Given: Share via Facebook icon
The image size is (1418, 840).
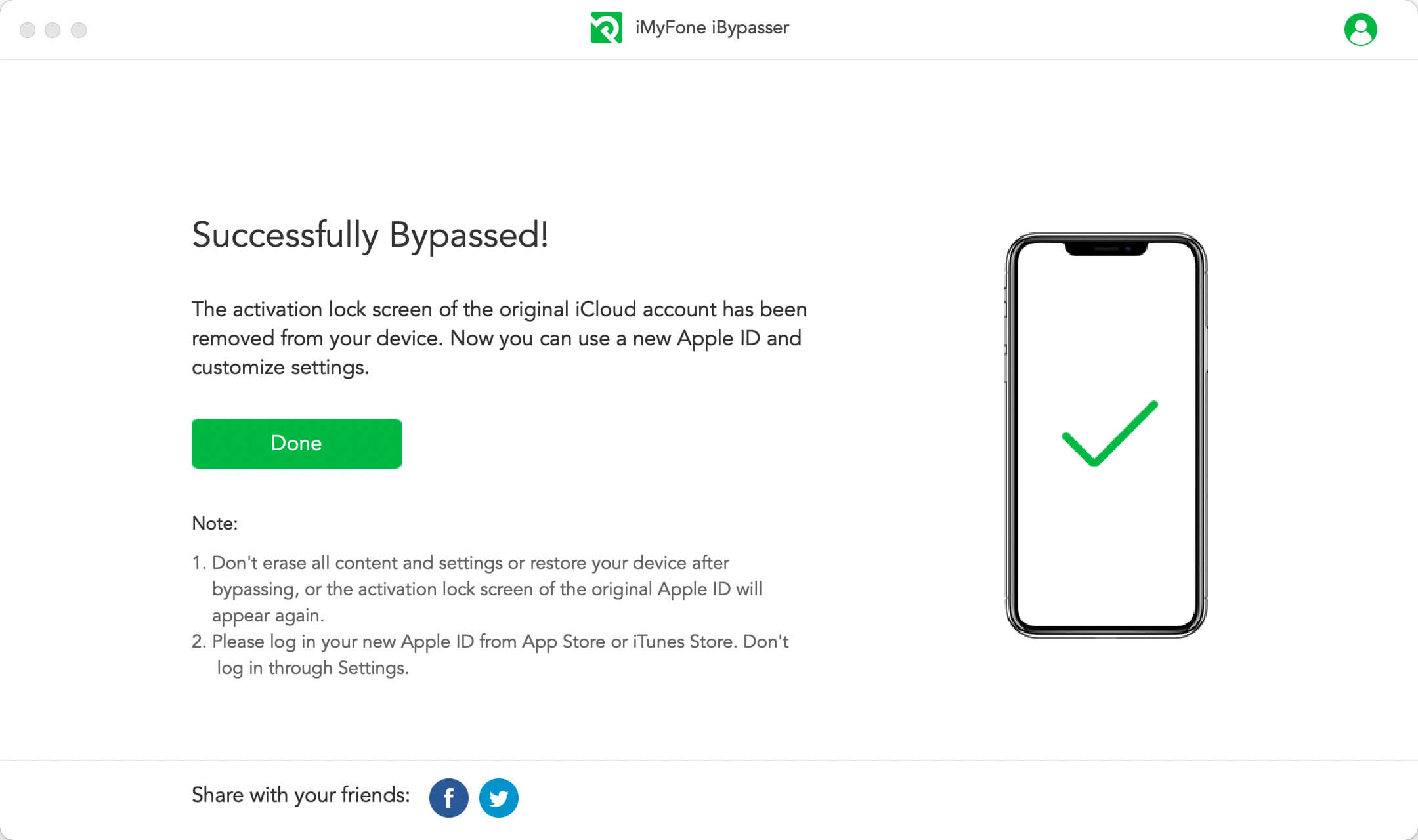Looking at the screenshot, I should (x=449, y=797).
